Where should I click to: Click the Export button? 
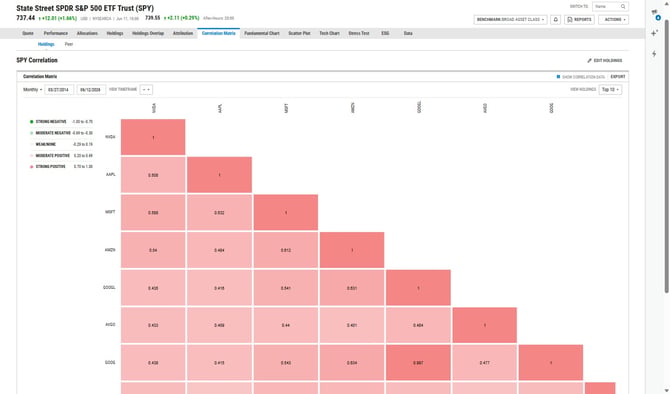click(x=618, y=77)
